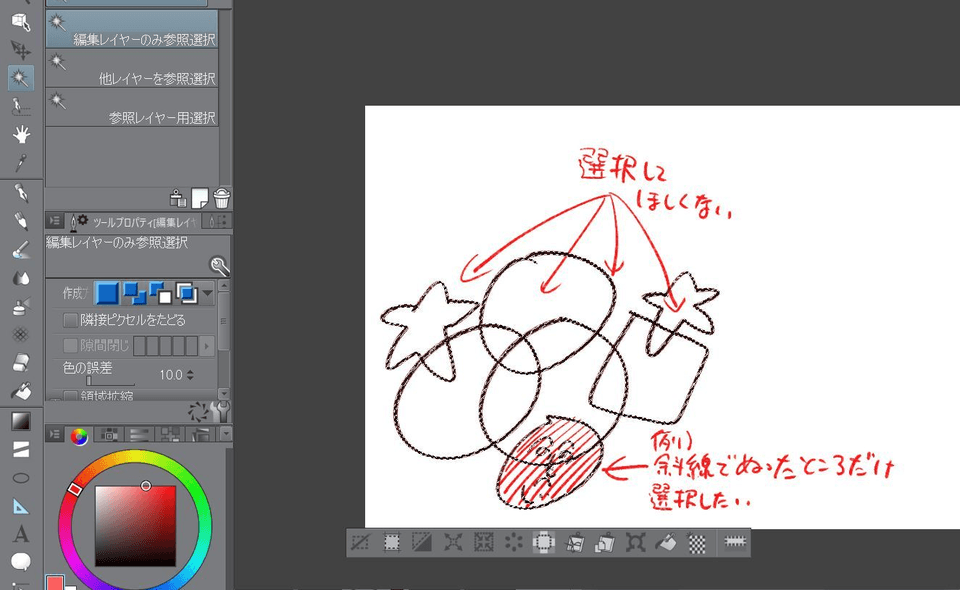The height and width of the screenshot is (590, 960).
Task: Pick a shade in saturation square
Action: click(x=135, y=526)
